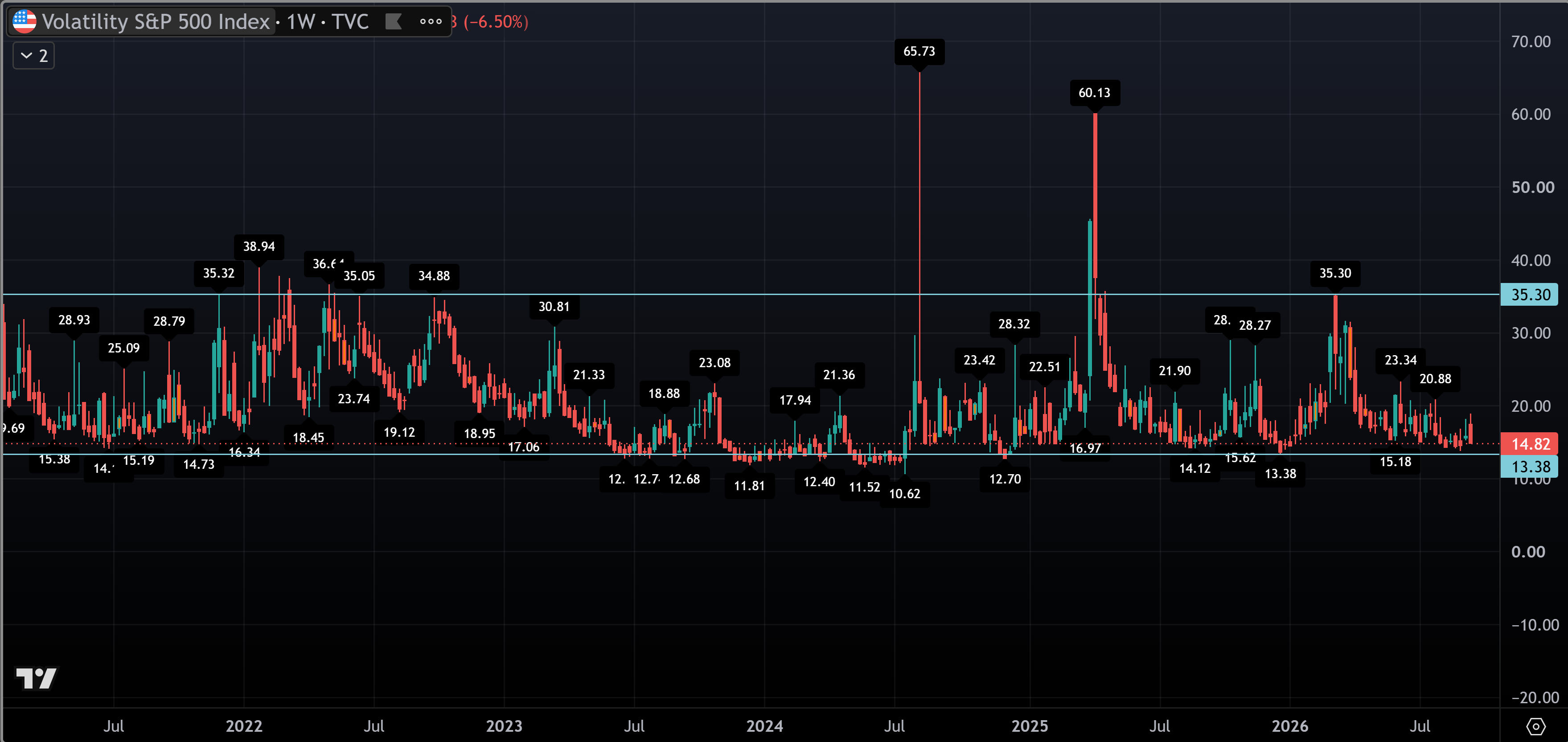Click the 14.12 pivot low label

coord(1195,469)
